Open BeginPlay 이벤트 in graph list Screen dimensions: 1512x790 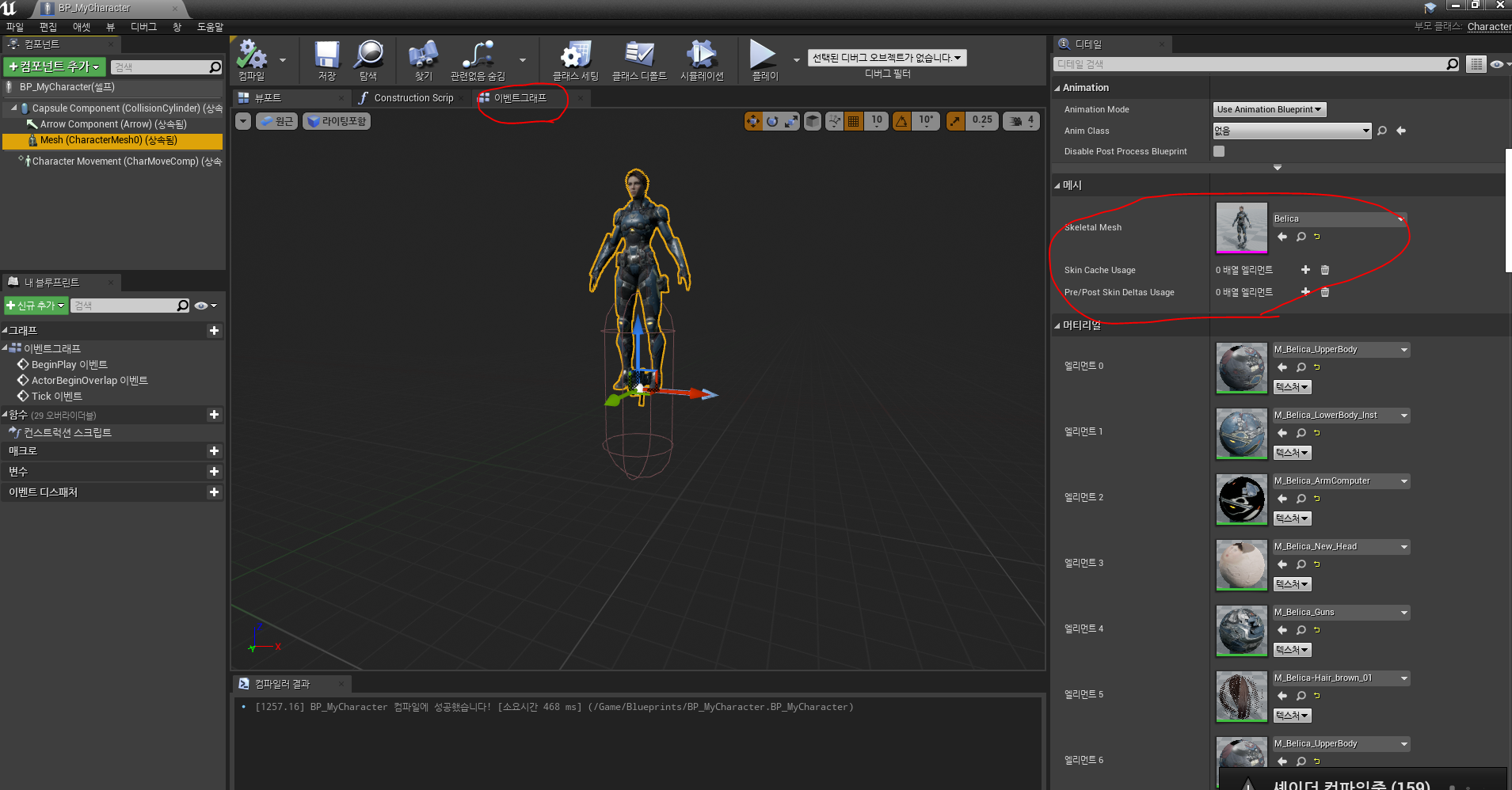point(69,365)
